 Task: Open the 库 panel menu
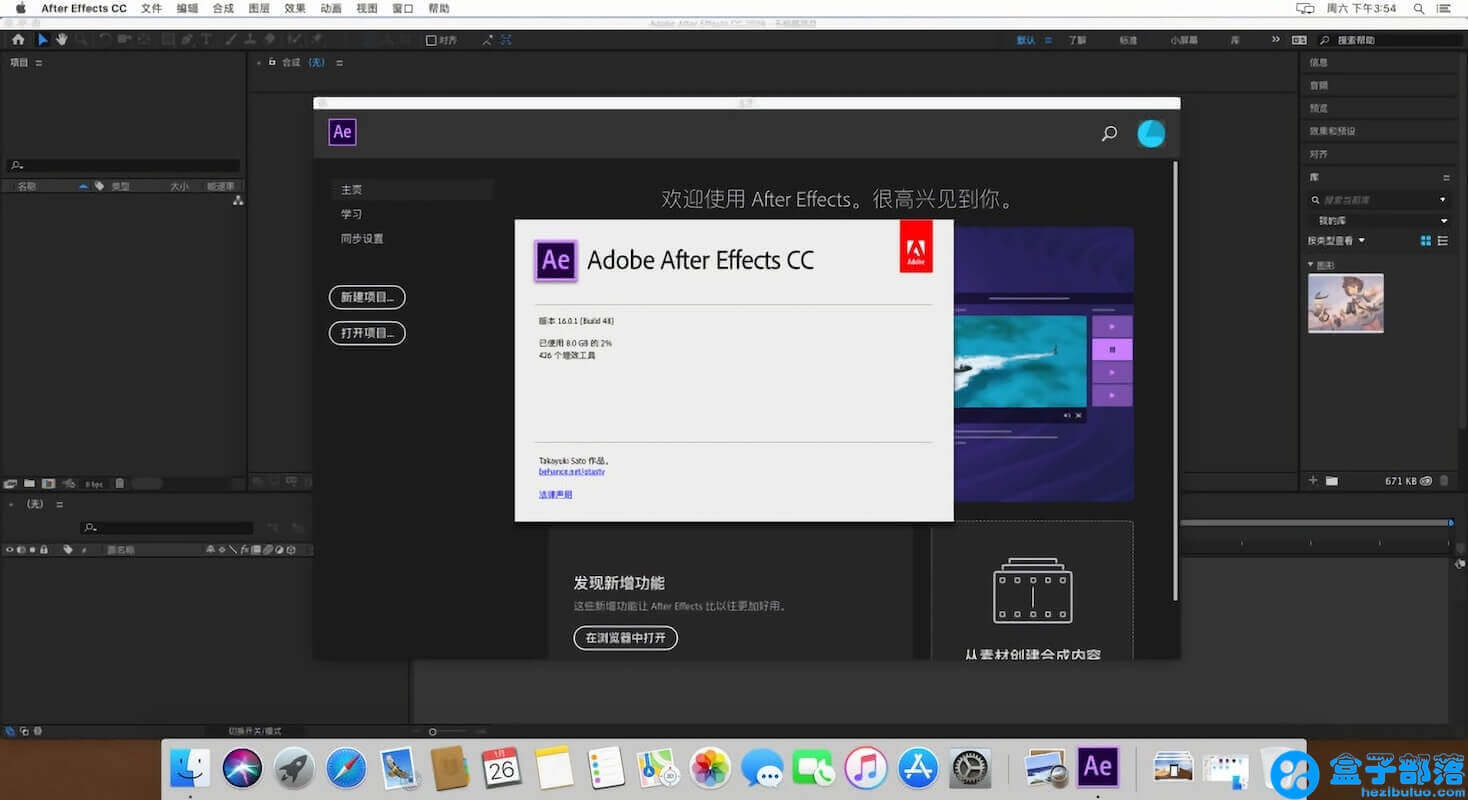(1446, 178)
